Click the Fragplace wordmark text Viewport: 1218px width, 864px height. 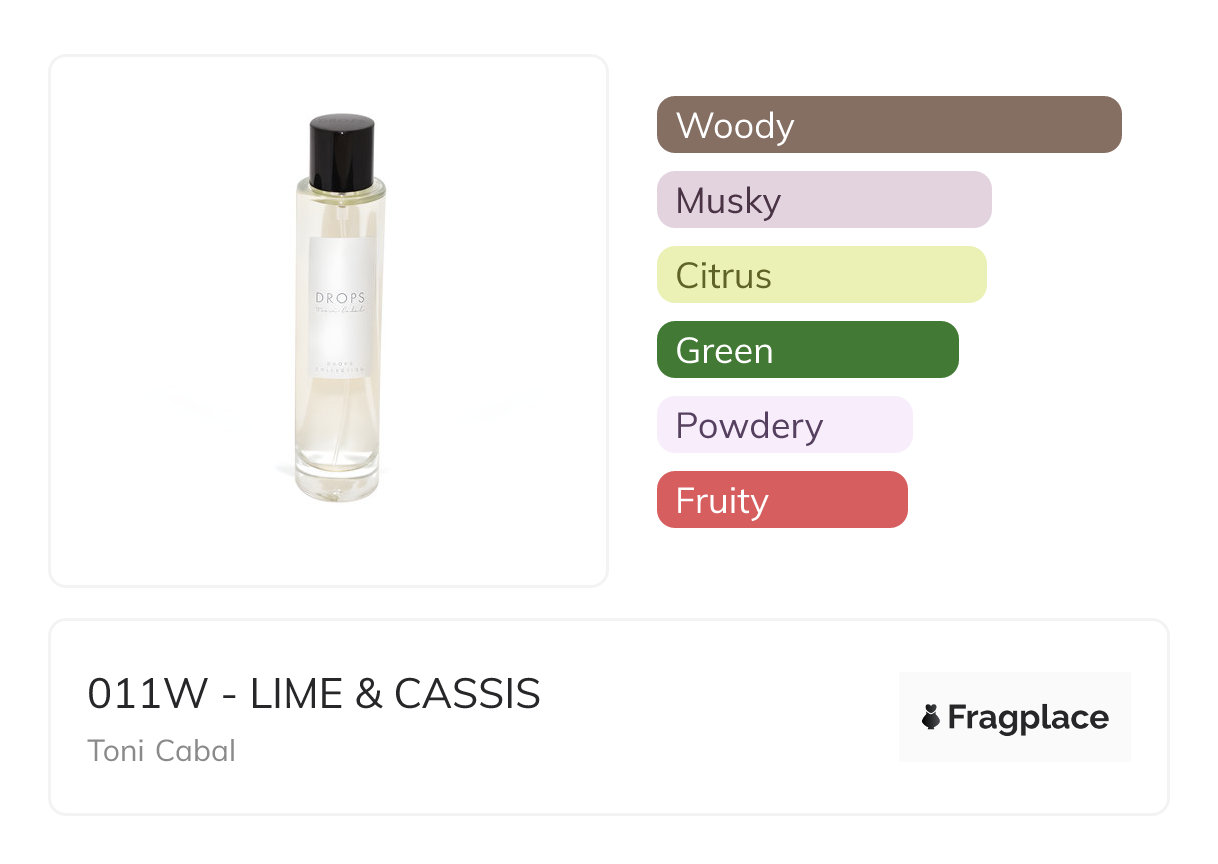[1027, 717]
